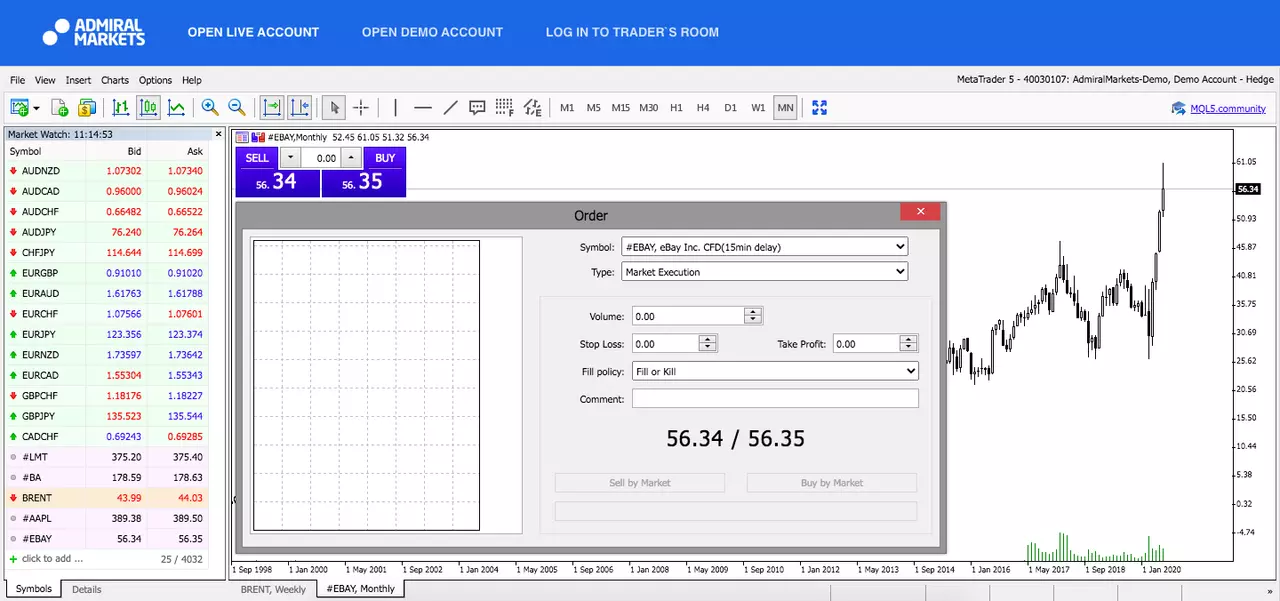This screenshot has height=601, width=1280.
Task: Click the Volume input field
Action: pyautogui.click(x=688, y=316)
